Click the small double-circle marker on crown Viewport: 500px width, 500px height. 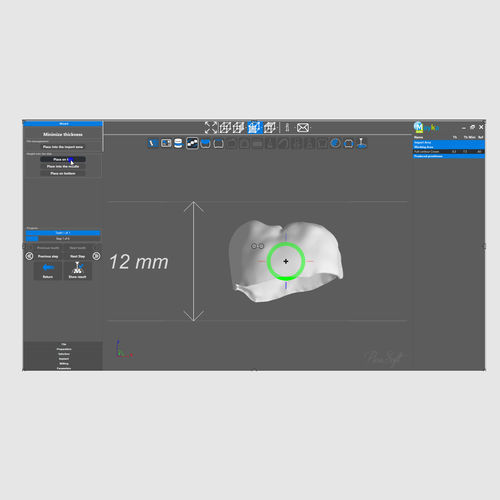click(258, 246)
